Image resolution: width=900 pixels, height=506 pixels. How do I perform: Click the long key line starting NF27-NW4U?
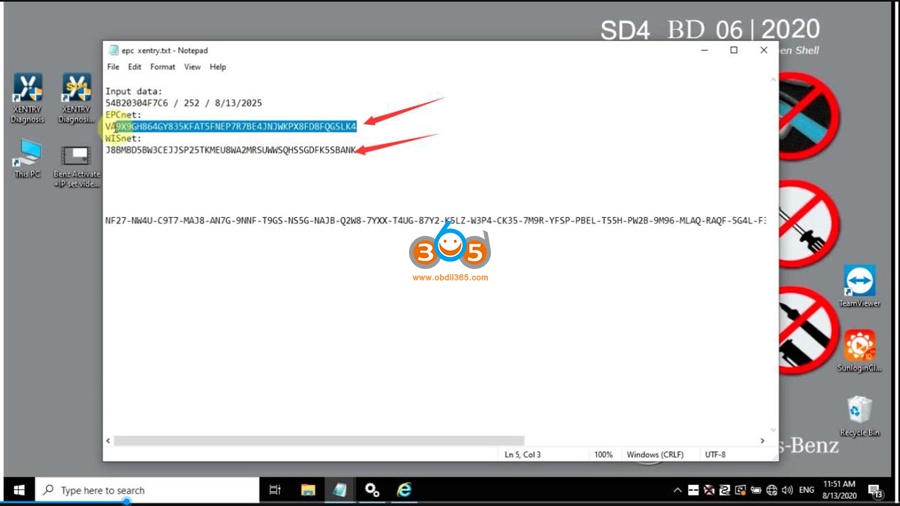point(435,221)
